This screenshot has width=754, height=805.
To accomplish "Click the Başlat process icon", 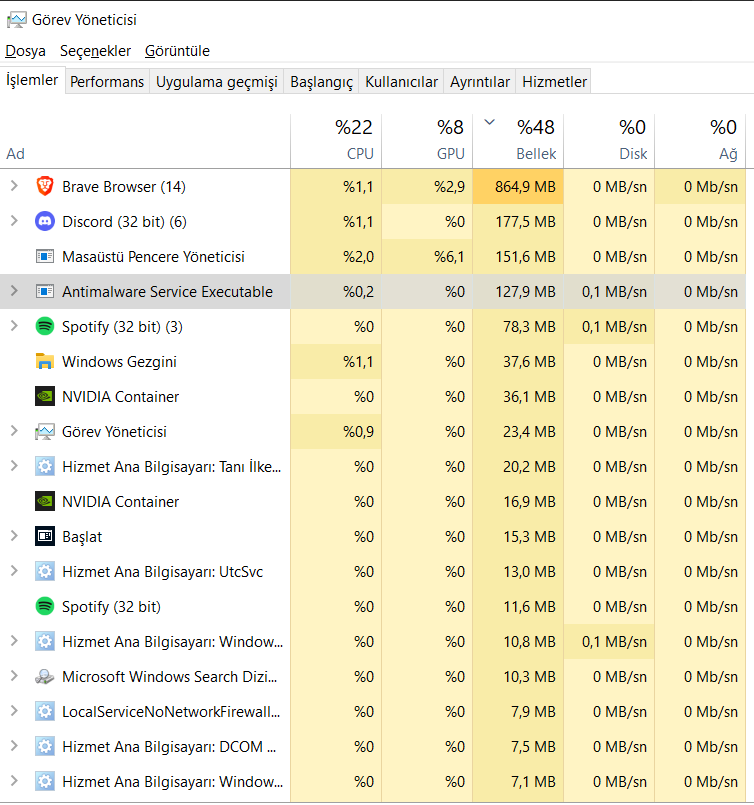I will coord(45,537).
